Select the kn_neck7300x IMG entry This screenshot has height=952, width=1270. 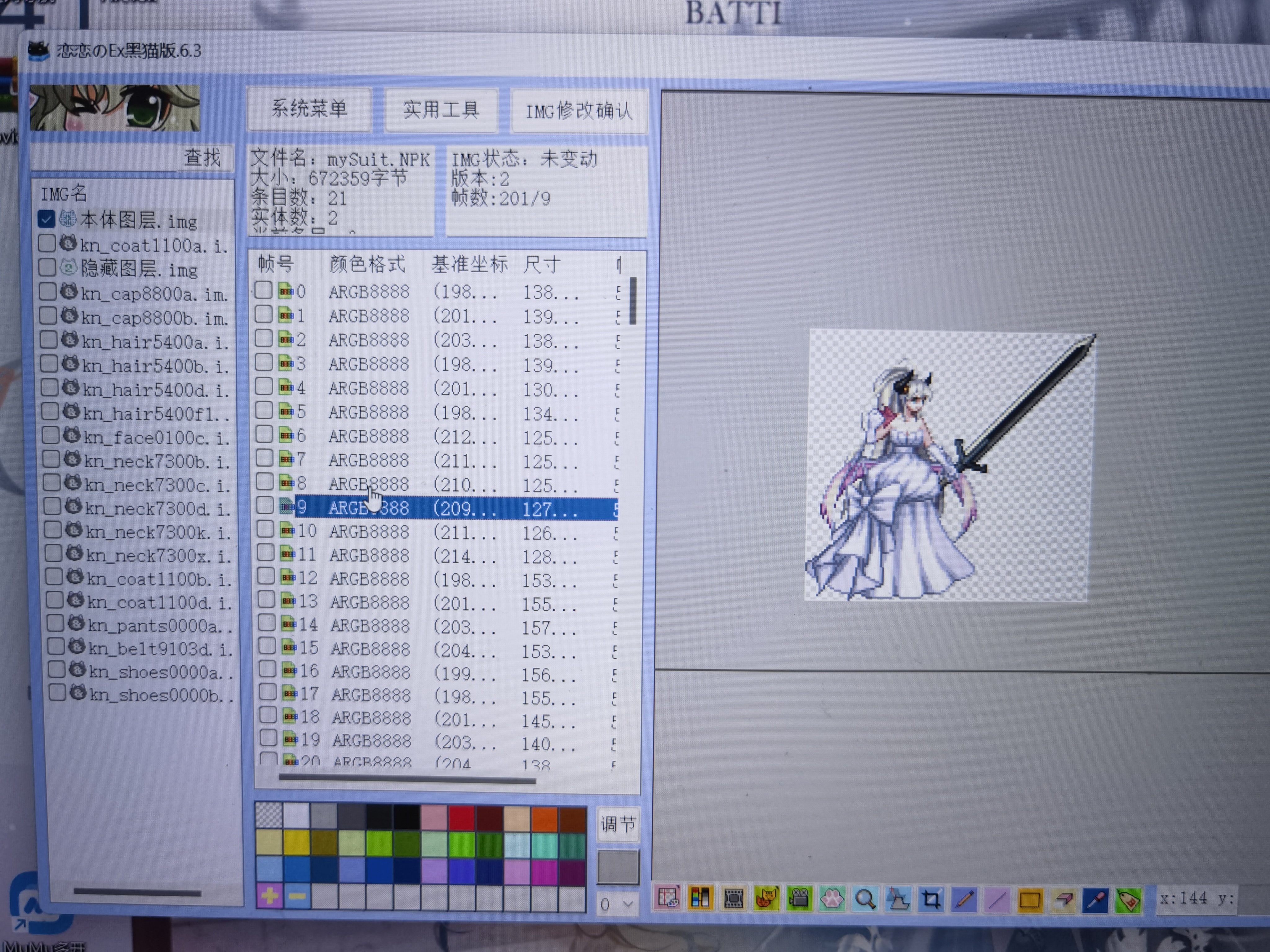(158, 555)
